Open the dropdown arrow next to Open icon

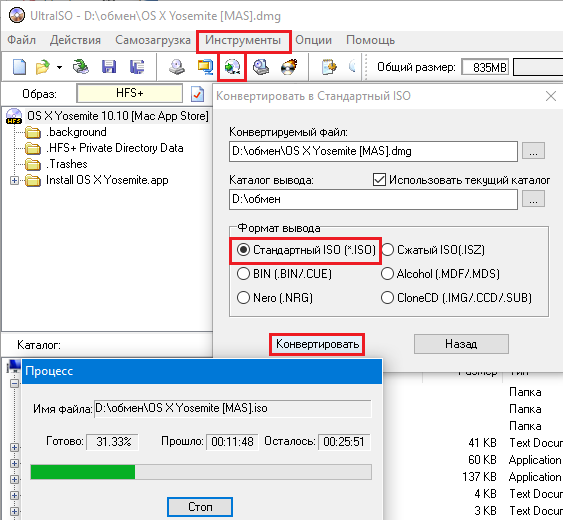point(59,67)
